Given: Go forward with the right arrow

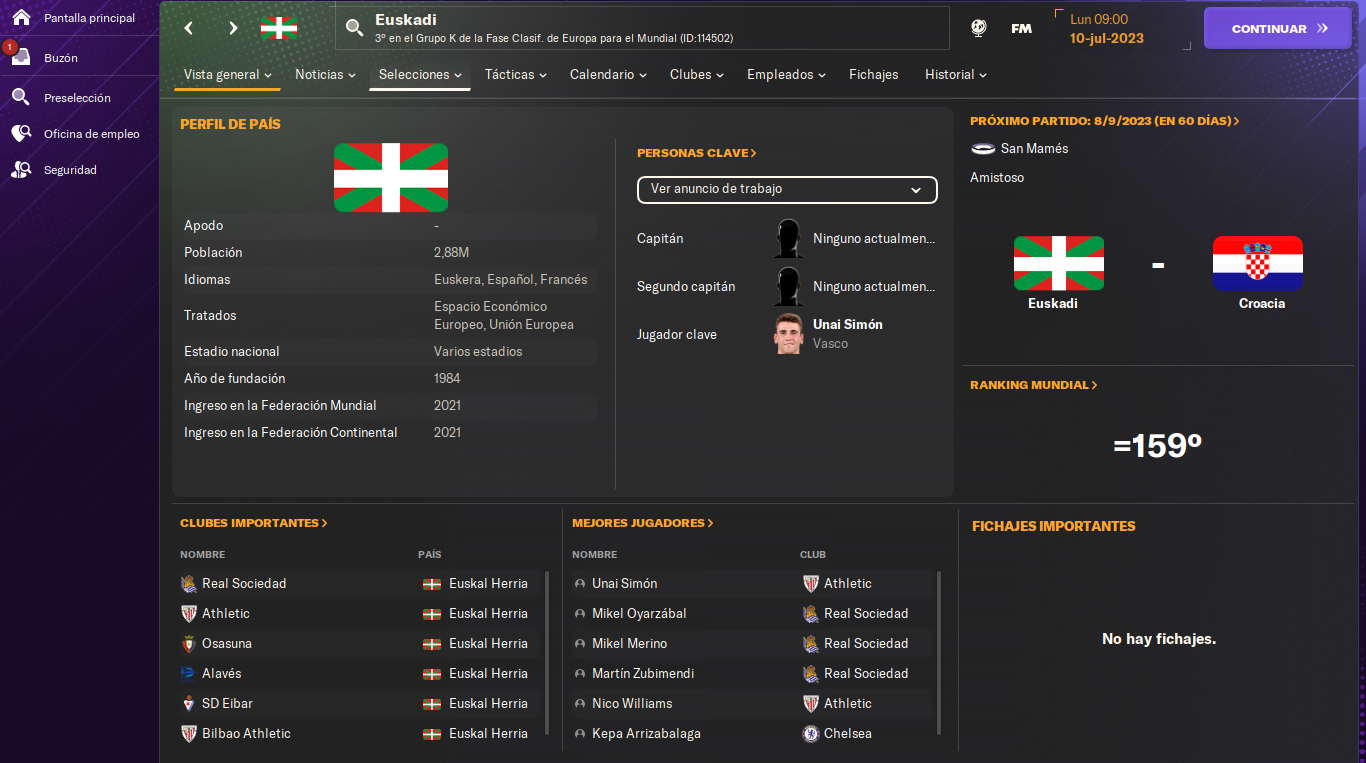Looking at the screenshot, I should click(233, 28).
